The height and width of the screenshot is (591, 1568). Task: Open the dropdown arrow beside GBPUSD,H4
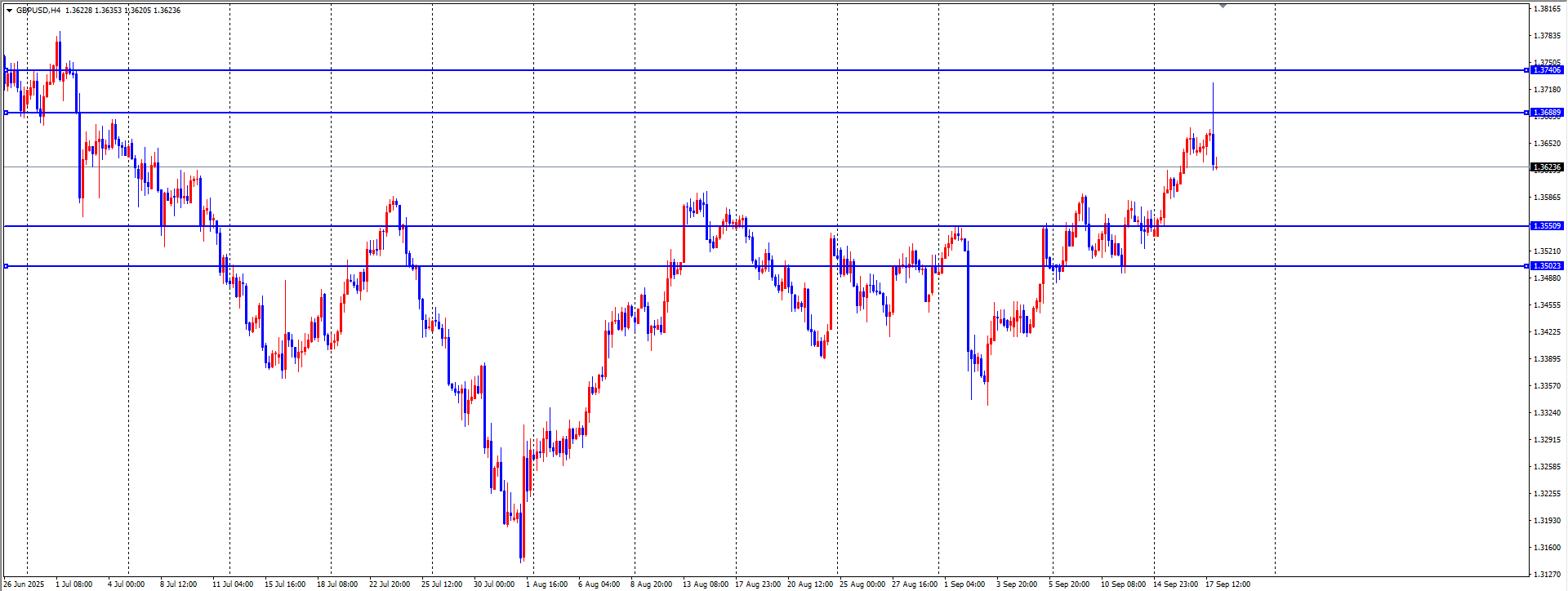tap(9, 11)
